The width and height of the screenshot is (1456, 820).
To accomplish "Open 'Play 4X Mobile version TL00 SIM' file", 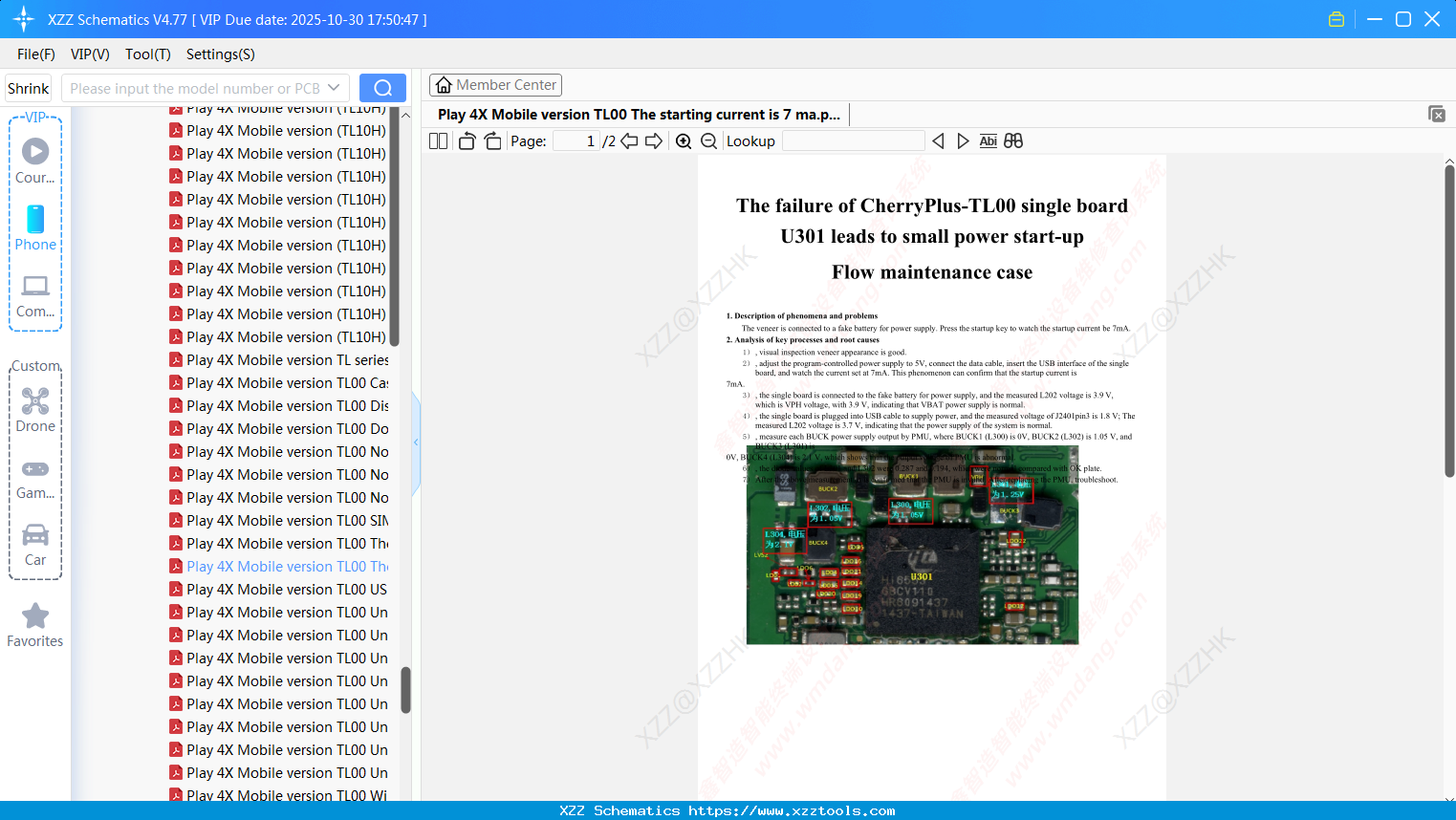I will pyautogui.click(x=279, y=521).
